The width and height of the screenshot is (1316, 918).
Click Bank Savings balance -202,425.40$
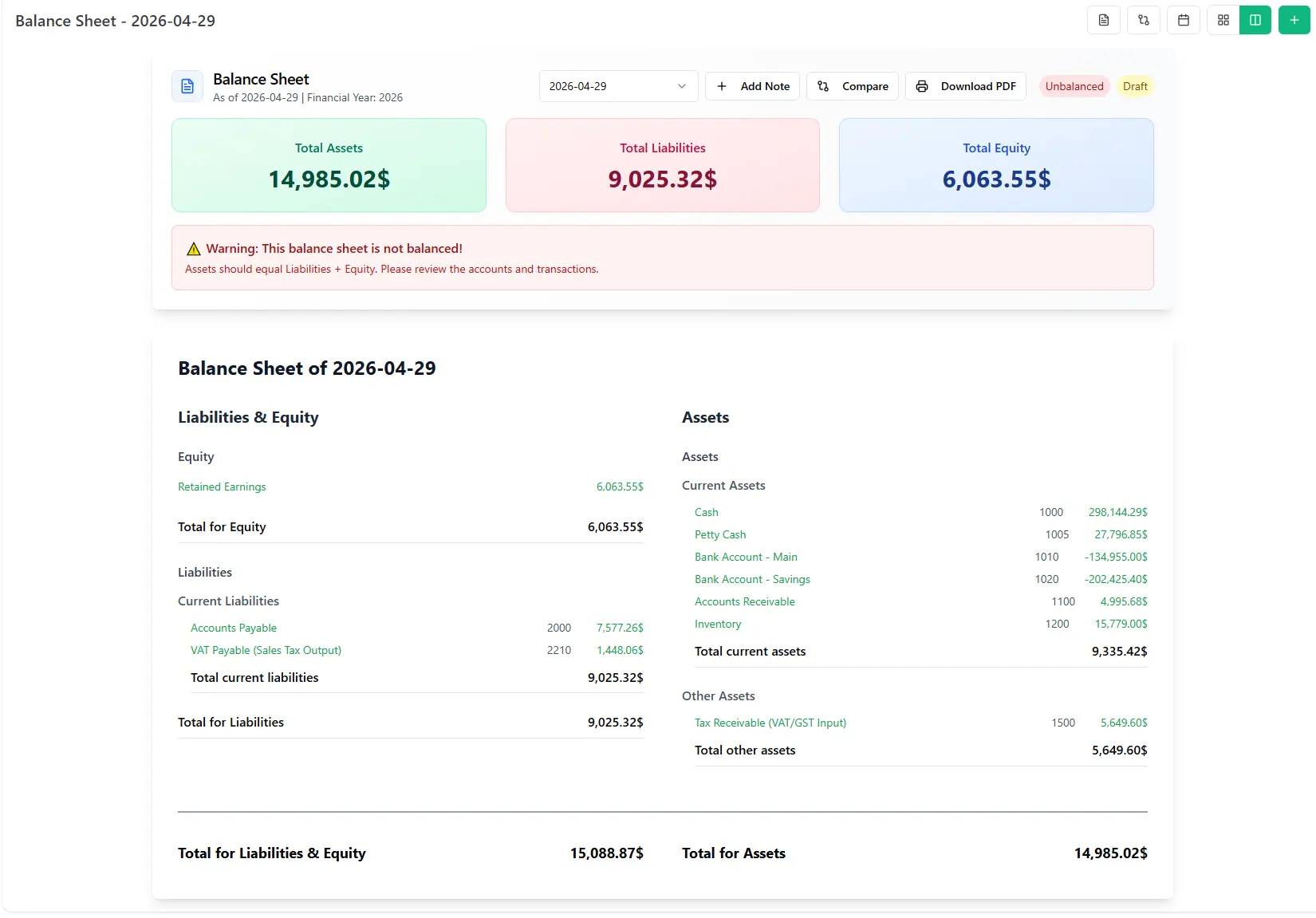(1116, 579)
